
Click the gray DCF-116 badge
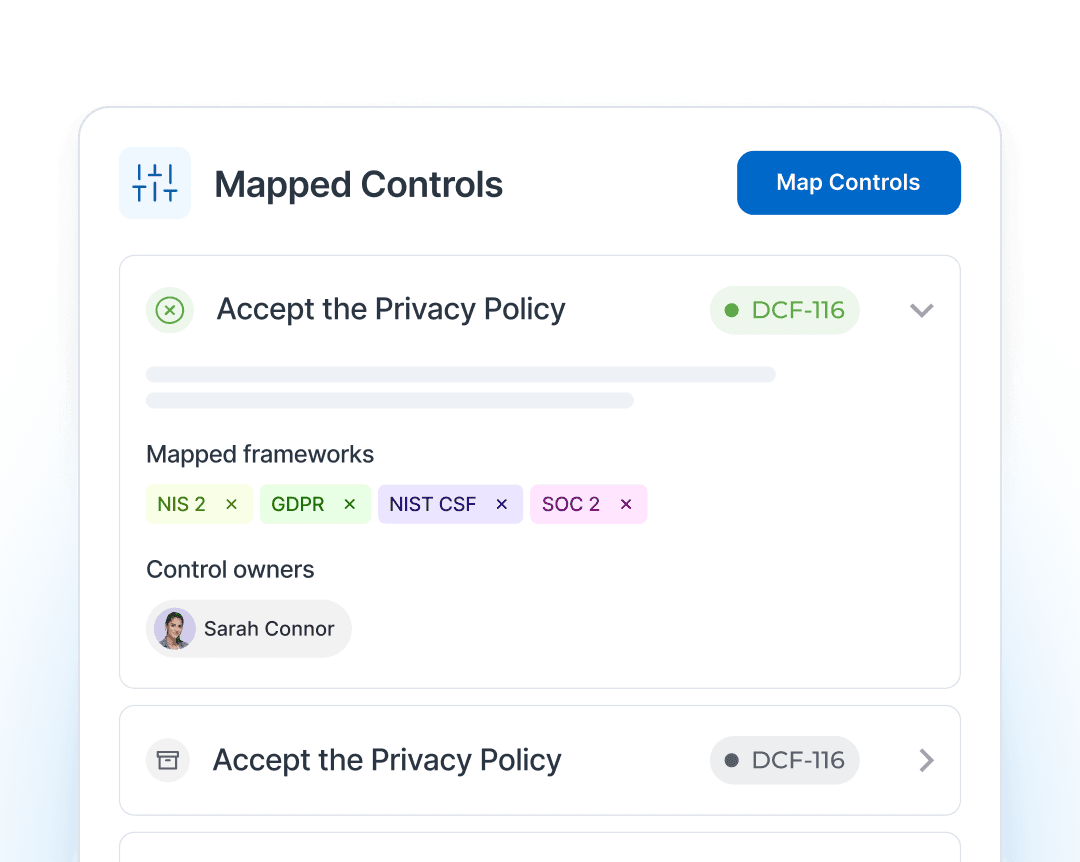tap(785, 760)
